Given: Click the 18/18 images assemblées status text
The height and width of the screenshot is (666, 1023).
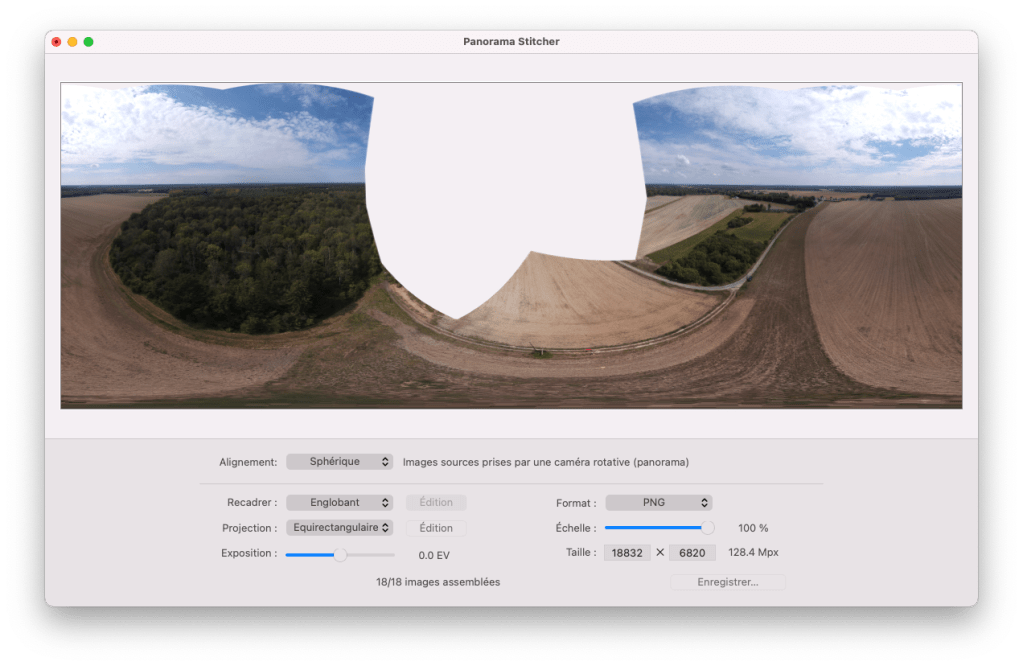Looking at the screenshot, I should click(x=438, y=582).
